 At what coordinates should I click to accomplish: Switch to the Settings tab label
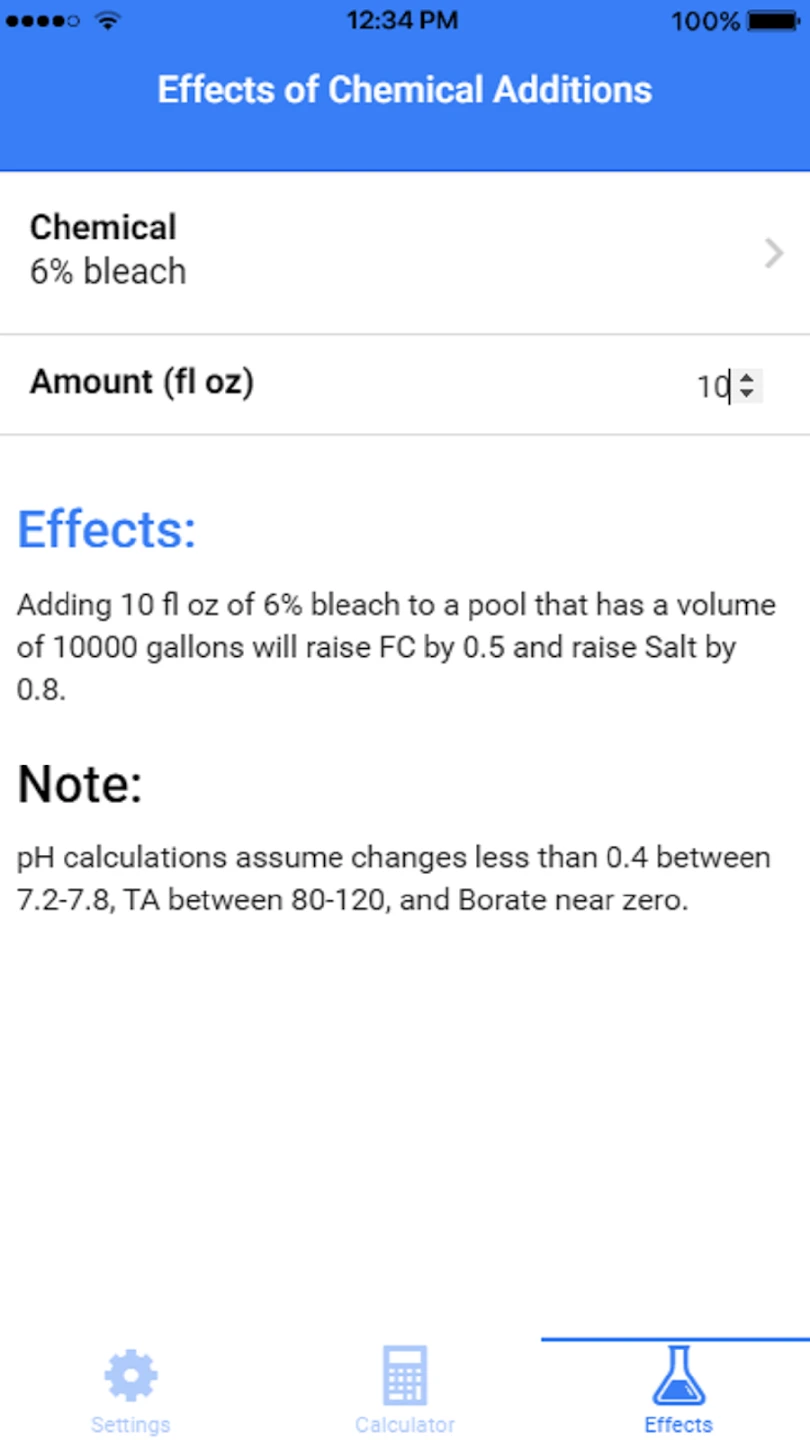point(131,1424)
